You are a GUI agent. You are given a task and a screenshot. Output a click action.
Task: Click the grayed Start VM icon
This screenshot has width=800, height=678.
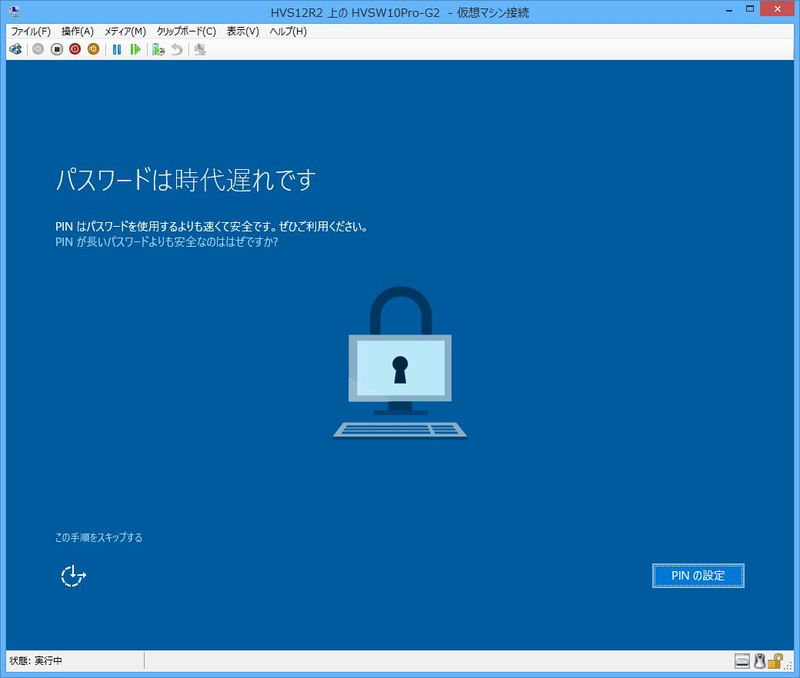(38, 49)
